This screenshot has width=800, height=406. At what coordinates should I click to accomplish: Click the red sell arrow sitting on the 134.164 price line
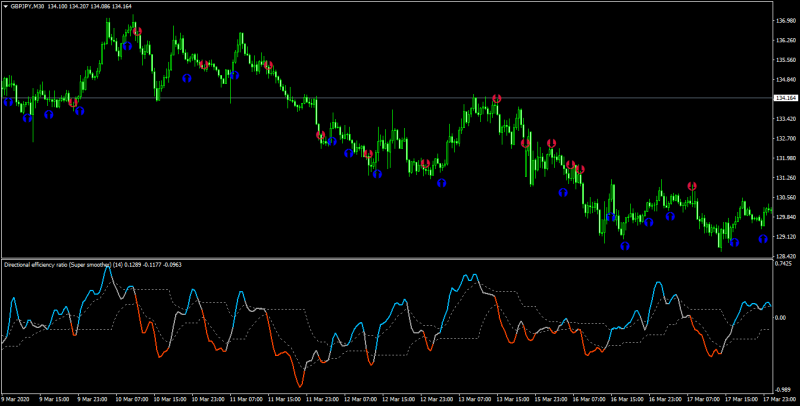click(x=496, y=98)
